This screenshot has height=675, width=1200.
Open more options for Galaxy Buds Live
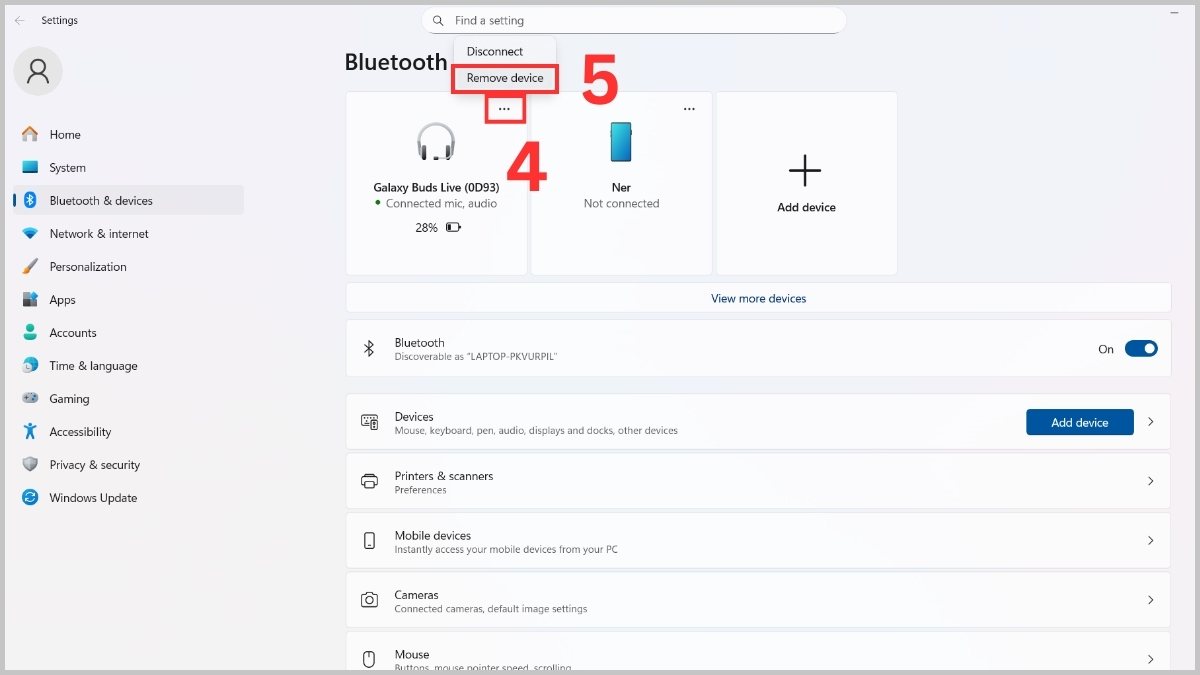click(x=505, y=109)
